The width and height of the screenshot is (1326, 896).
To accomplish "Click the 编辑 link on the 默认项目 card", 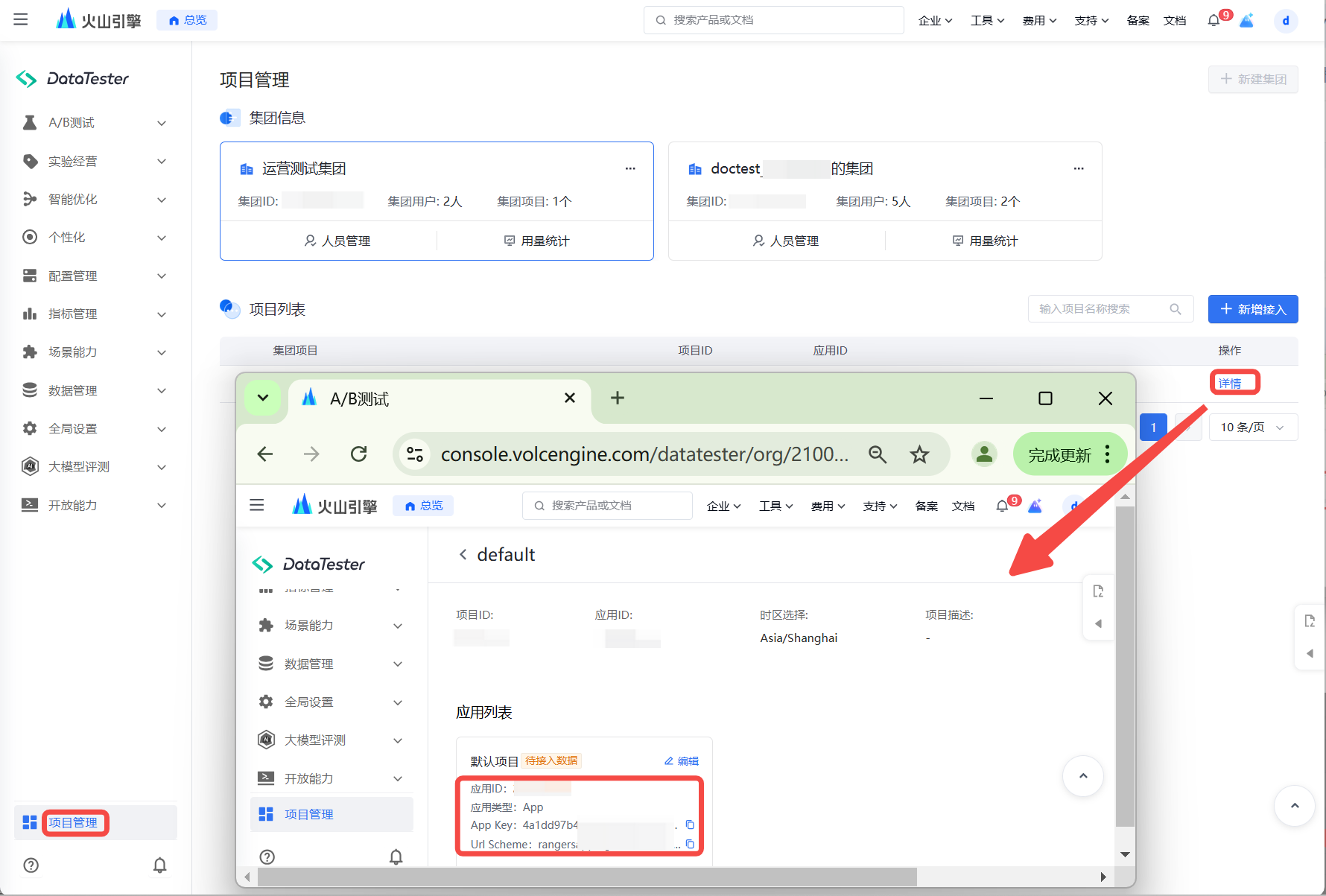I will (x=682, y=761).
